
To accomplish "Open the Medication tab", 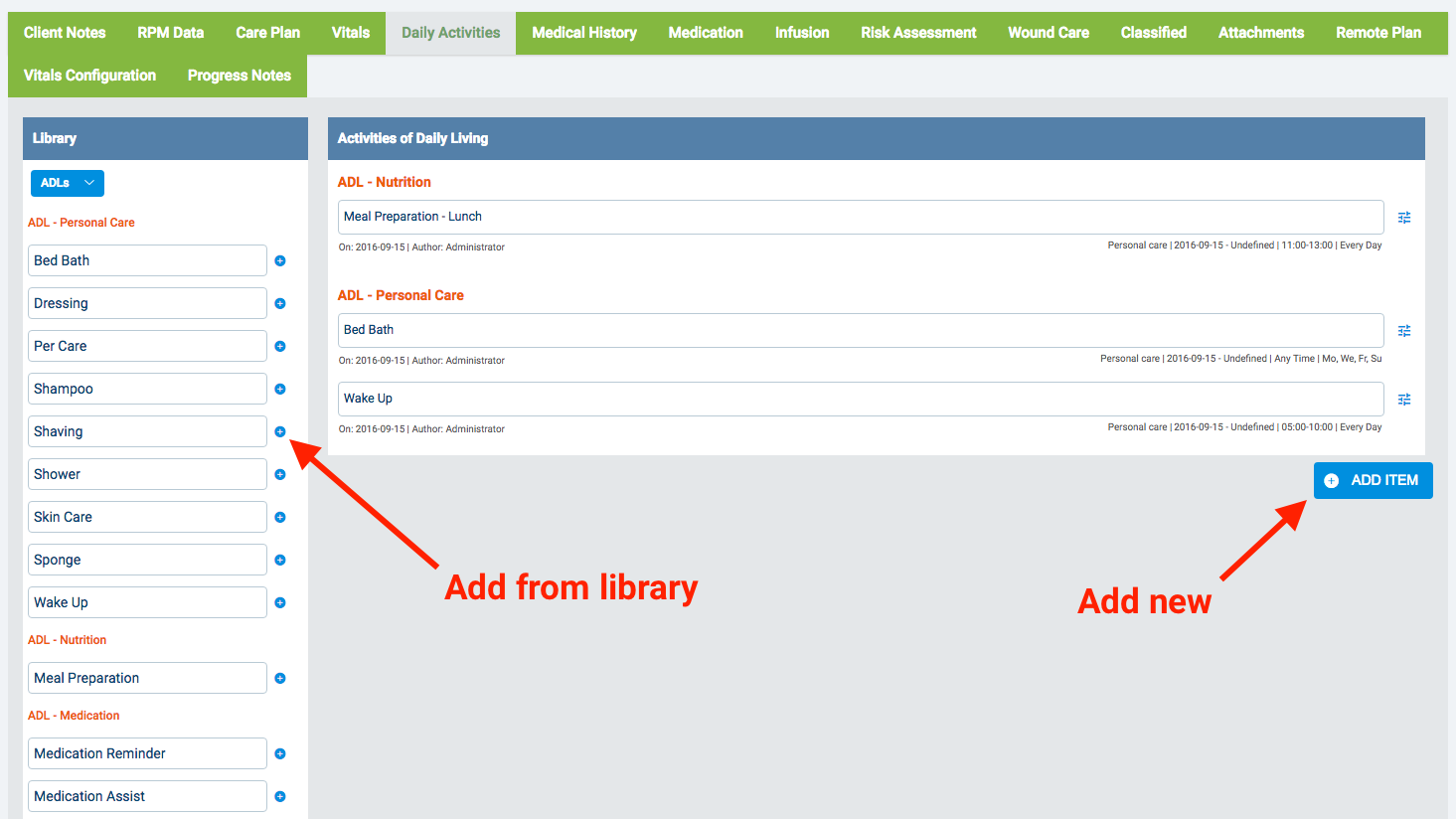I will click(x=705, y=33).
